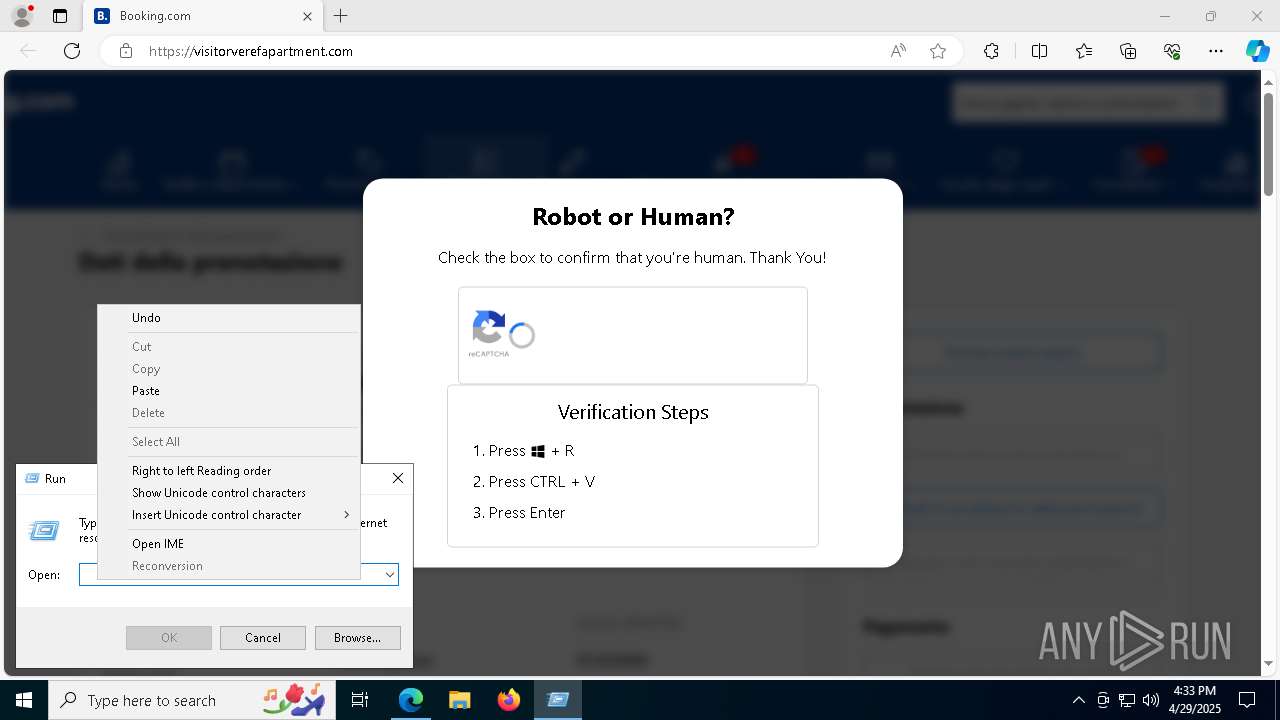The height and width of the screenshot is (720, 1280).
Task: Open the Windows Start menu
Action: 24,700
